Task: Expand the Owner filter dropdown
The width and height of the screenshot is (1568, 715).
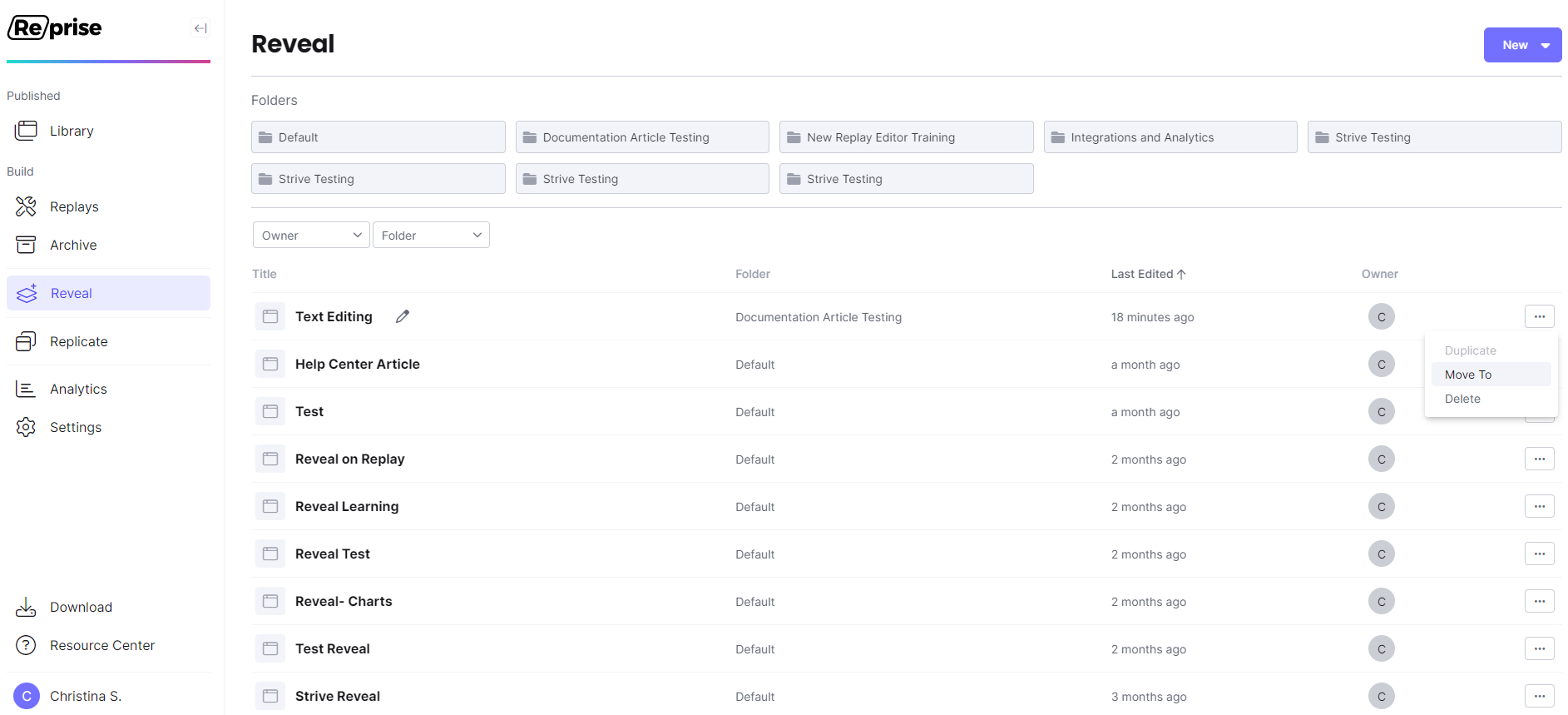Action: pyautogui.click(x=311, y=235)
